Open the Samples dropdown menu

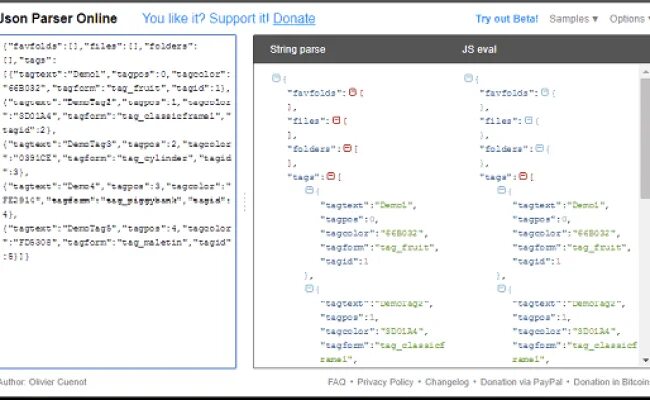pyautogui.click(x=574, y=18)
